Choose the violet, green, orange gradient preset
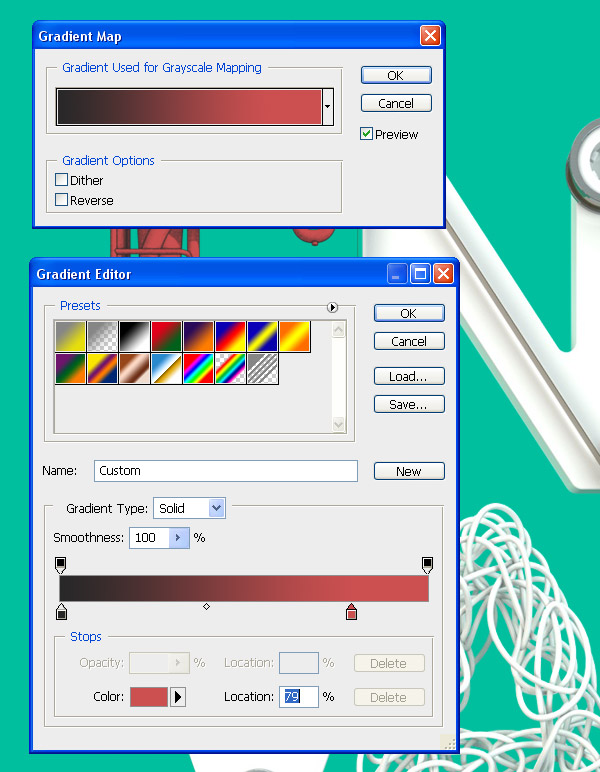This screenshot has height=772, width=600. click(70, 368)
